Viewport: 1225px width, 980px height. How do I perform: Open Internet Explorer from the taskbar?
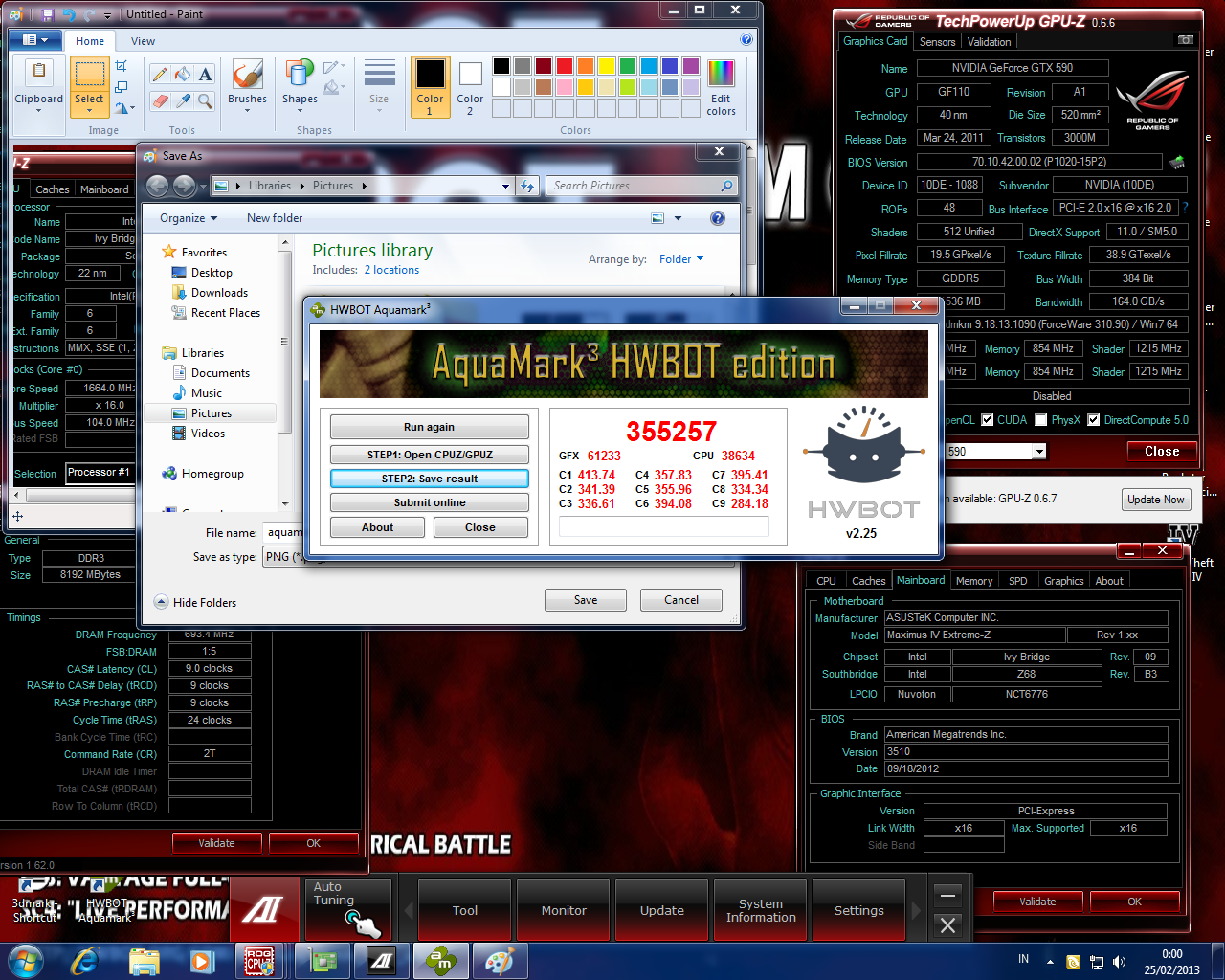(x=86, y=961)
